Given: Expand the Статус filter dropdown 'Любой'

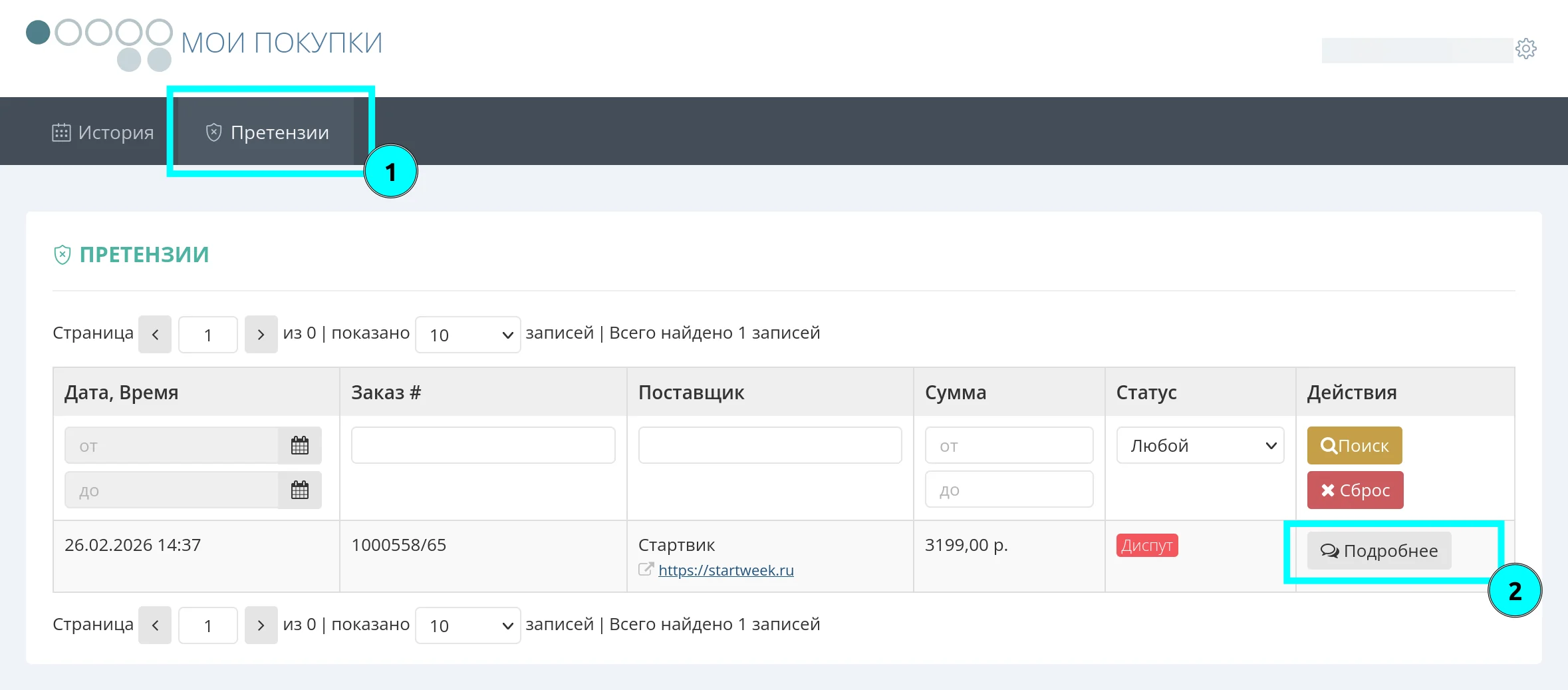Looking at the screenshot, I should (x=1200, y=445).
